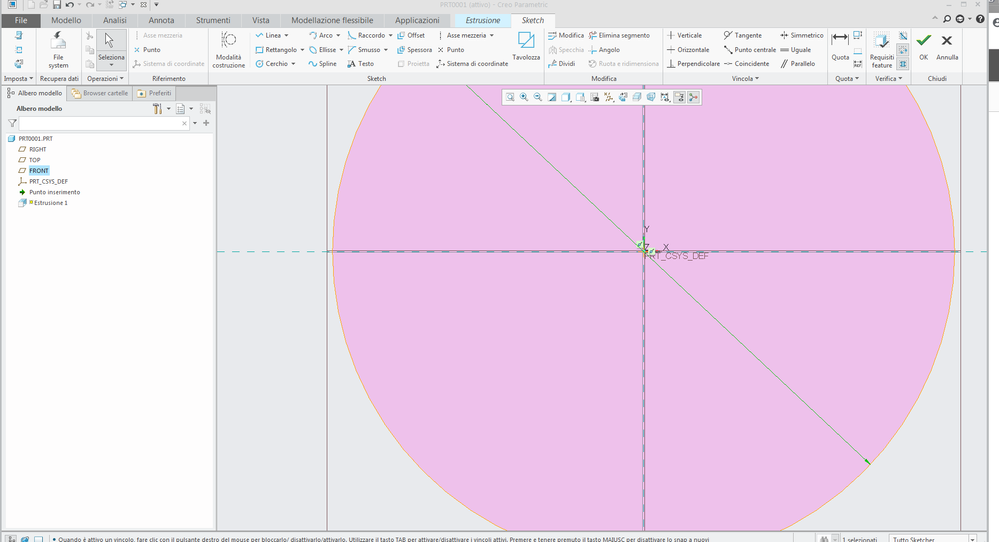Viewport: 999px width, 542px height.
Task: Click the Angolo corner tool
Action: (x=604, y=50)
